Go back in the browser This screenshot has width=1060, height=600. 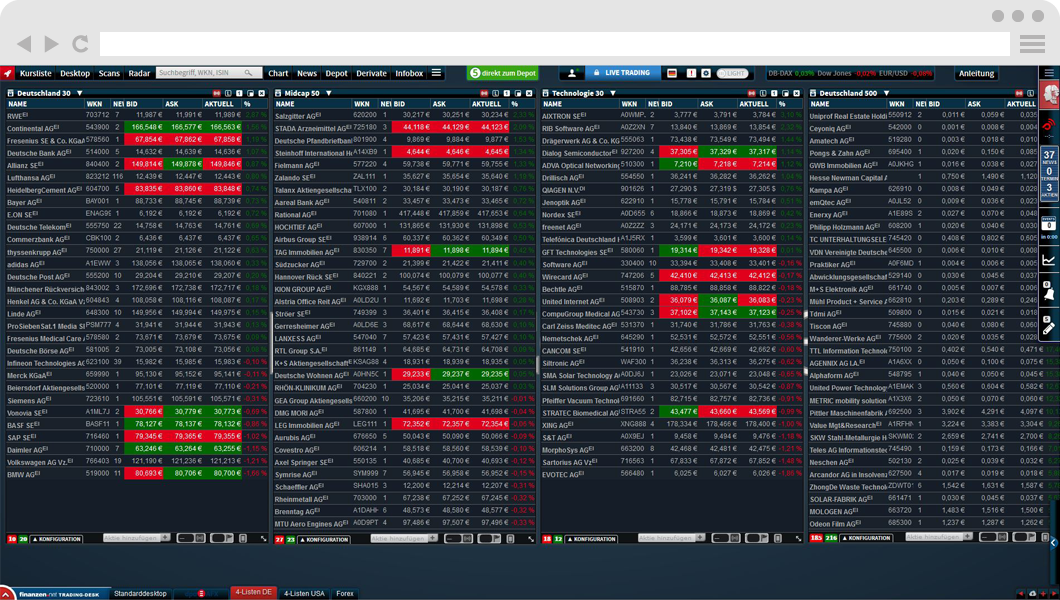pos(24,44)
